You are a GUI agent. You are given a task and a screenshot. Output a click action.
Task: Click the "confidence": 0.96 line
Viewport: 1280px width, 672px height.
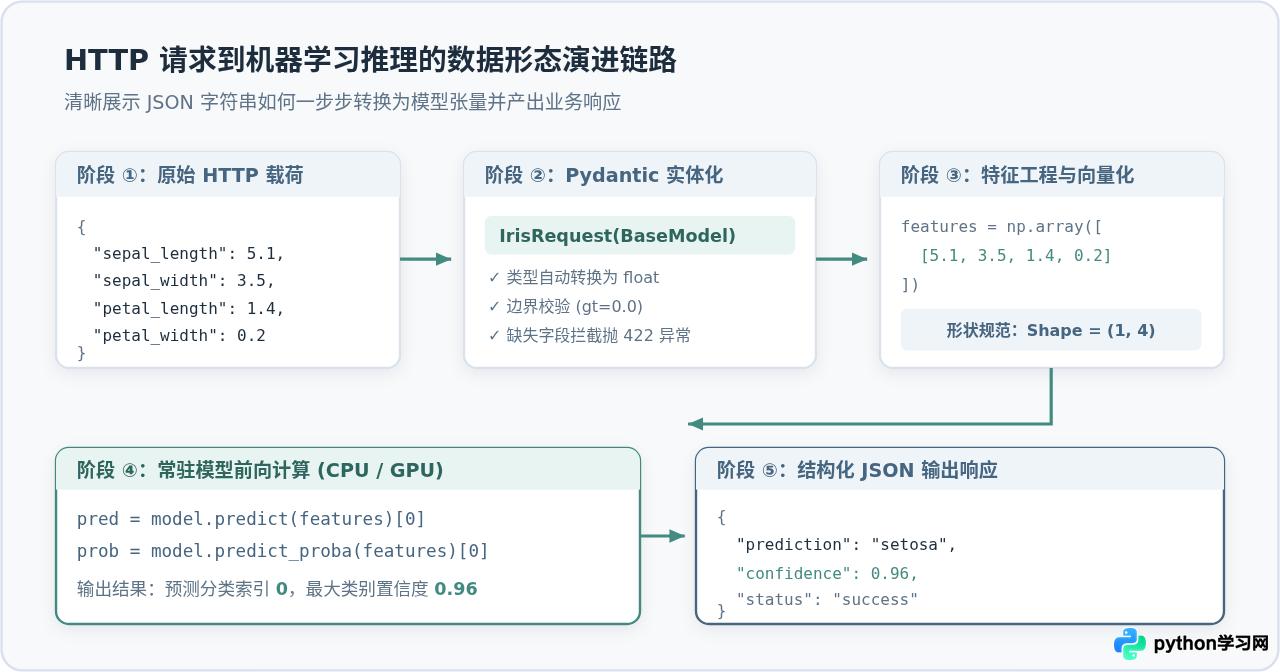[827, 573]
